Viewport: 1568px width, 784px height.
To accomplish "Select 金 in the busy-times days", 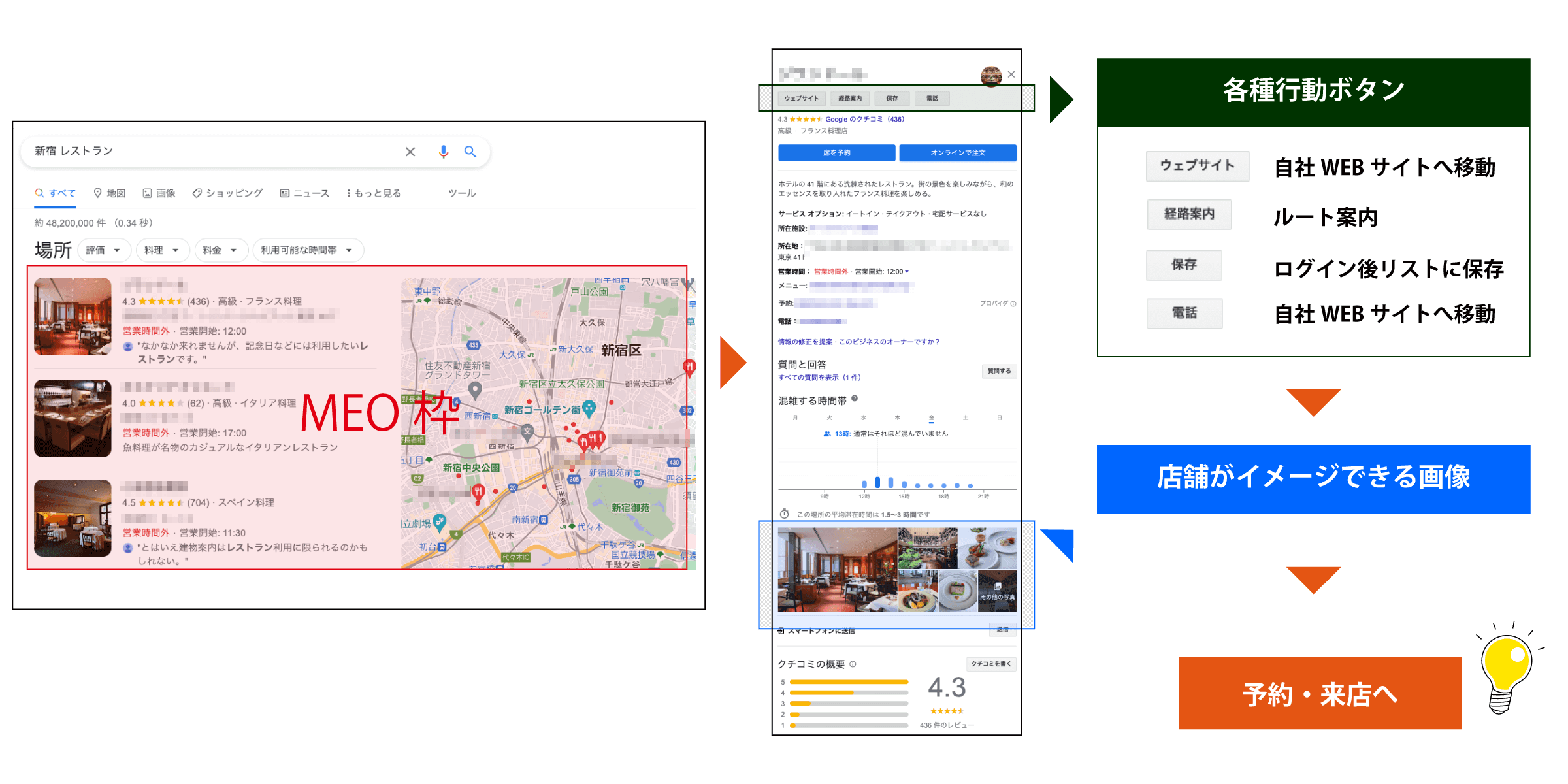I will pos(931,418).
